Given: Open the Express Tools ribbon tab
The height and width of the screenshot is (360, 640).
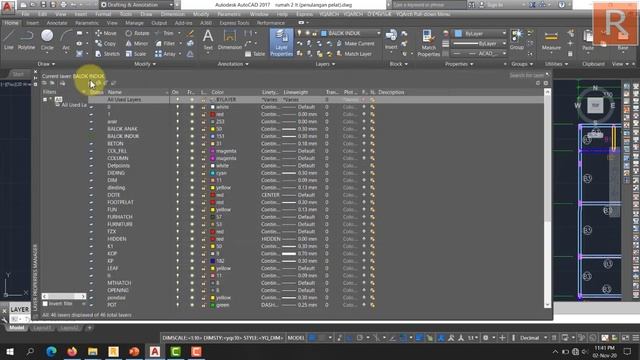Looking at the screenshot, I should (x=234, y=23).
